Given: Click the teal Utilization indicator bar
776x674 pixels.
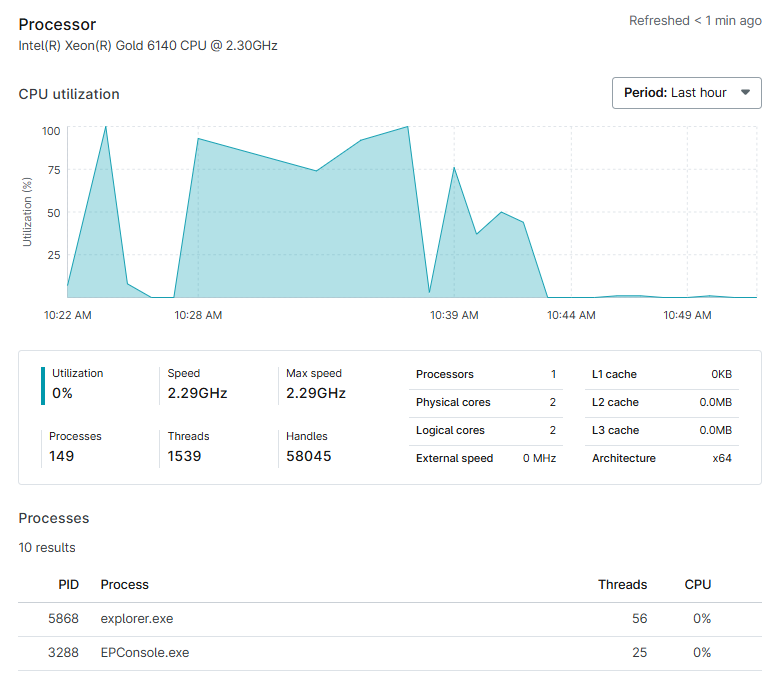Looking at the screenshot, I should (x=43, y=385).
